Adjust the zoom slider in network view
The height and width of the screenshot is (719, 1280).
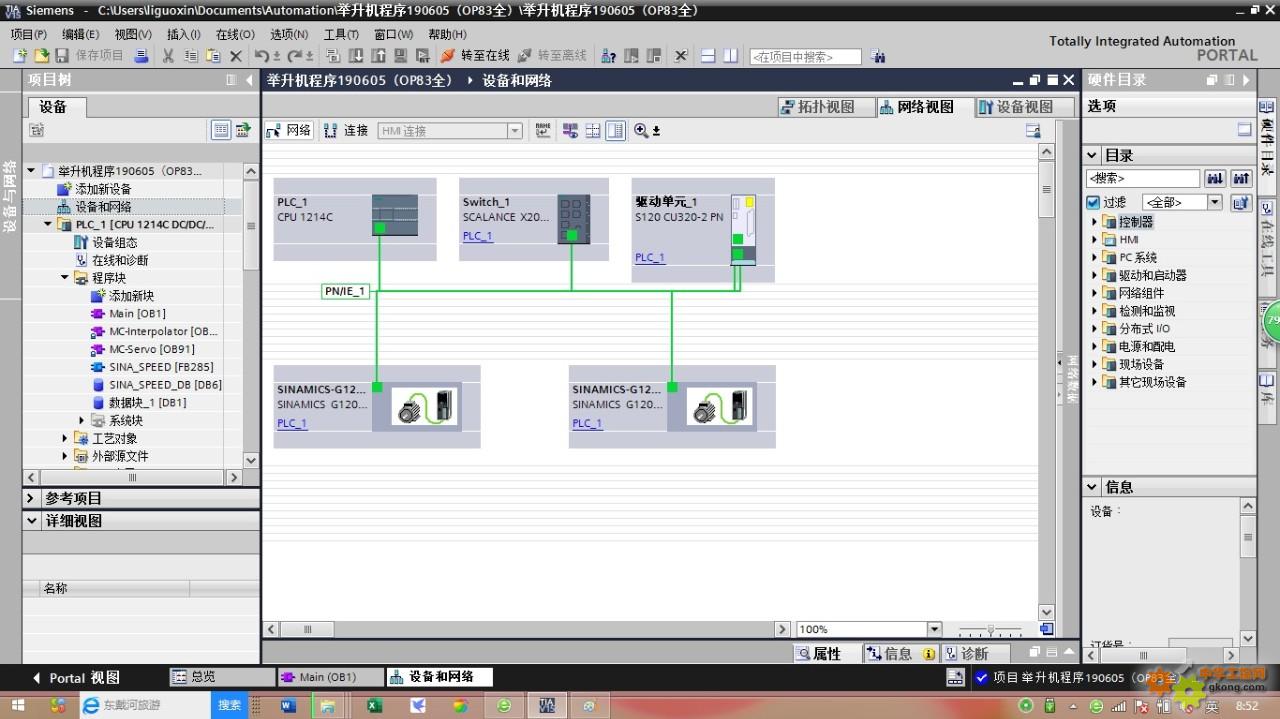pos(990,629)
